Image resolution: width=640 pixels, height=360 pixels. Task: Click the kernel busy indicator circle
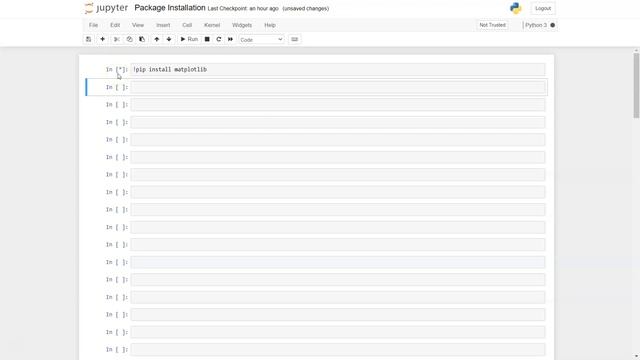click(553, 25)
